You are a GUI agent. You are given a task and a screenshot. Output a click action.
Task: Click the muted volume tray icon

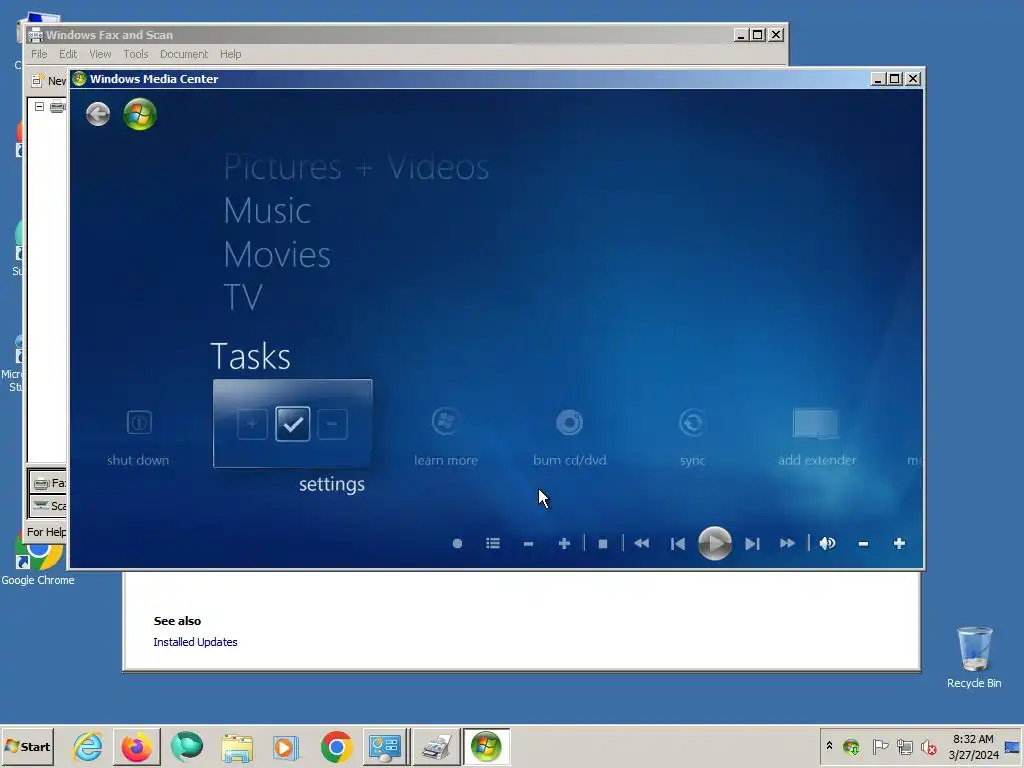929,746
